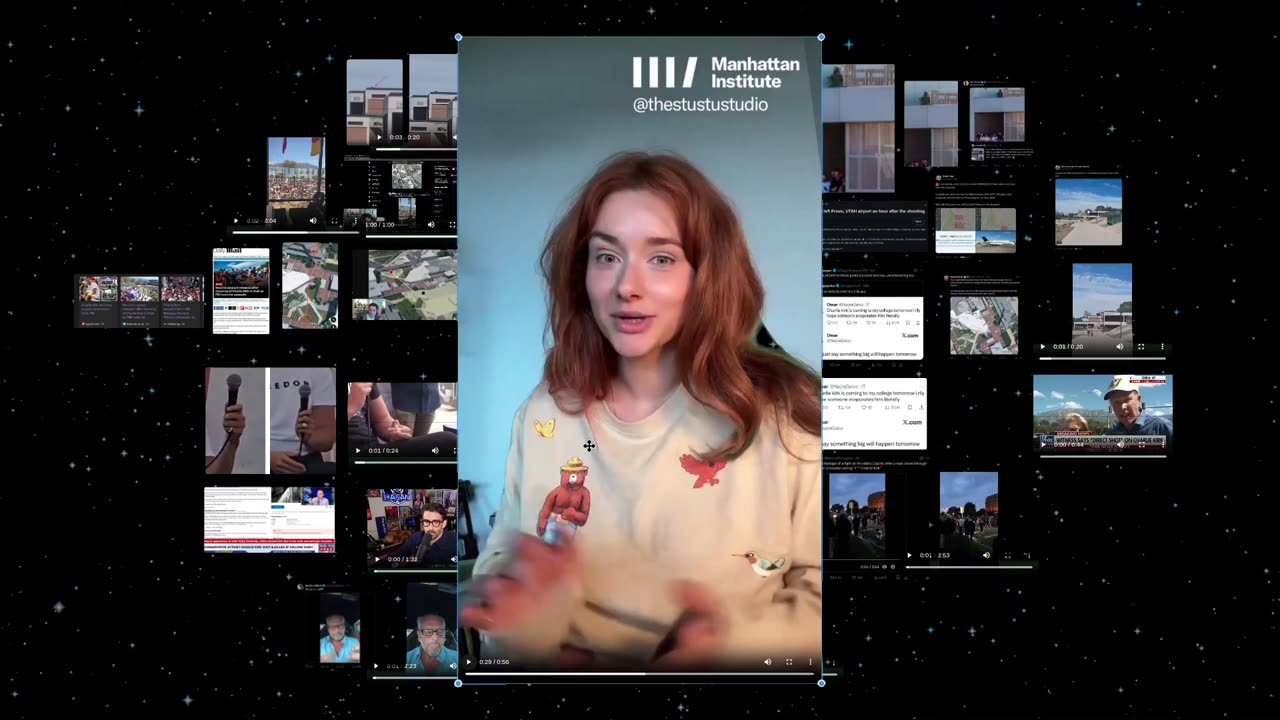The image size is (1280, 720).
Task: Mute the main center video
Action: (768, 662)
